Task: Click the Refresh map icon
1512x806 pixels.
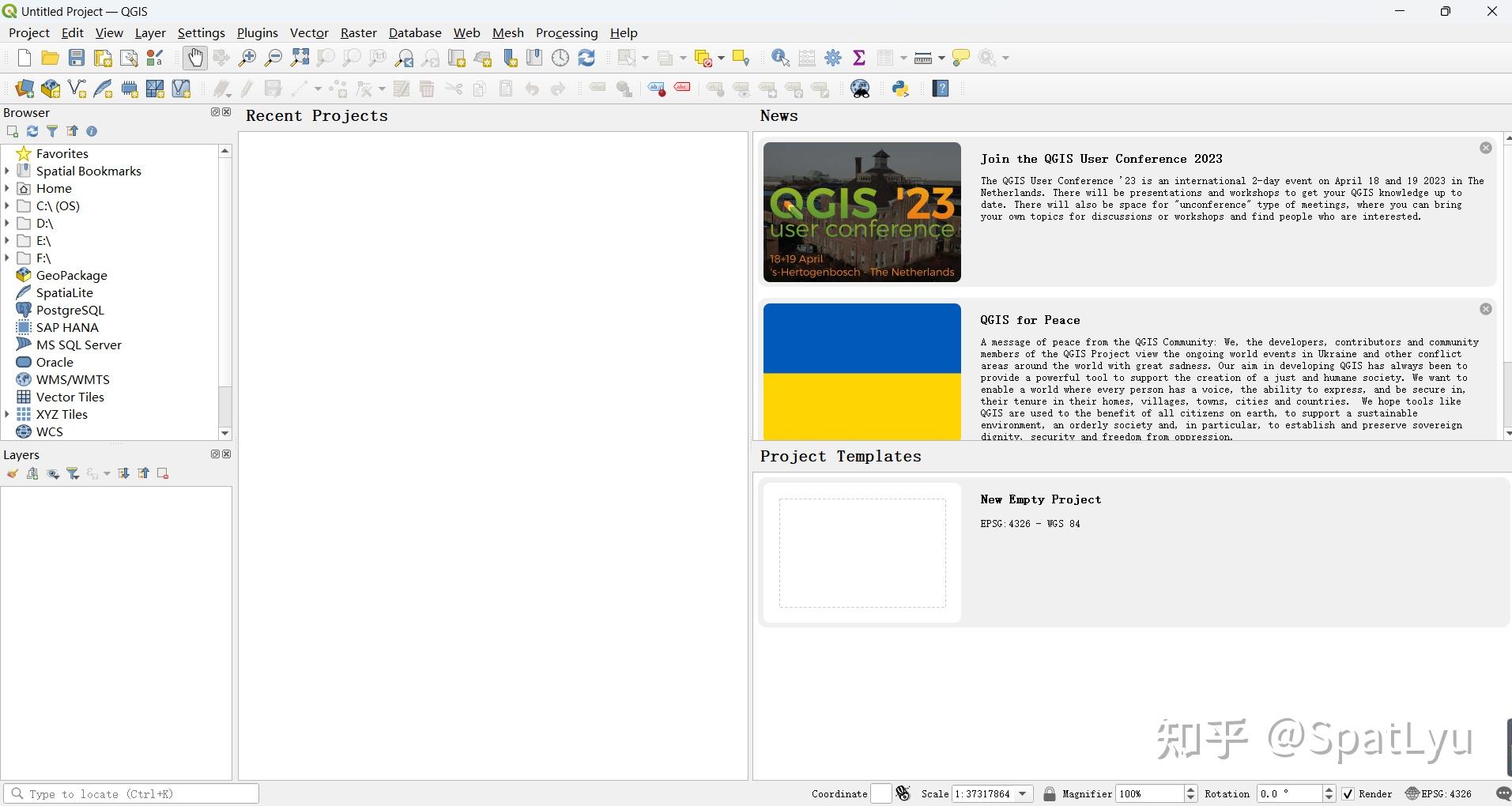Action: 586,58
